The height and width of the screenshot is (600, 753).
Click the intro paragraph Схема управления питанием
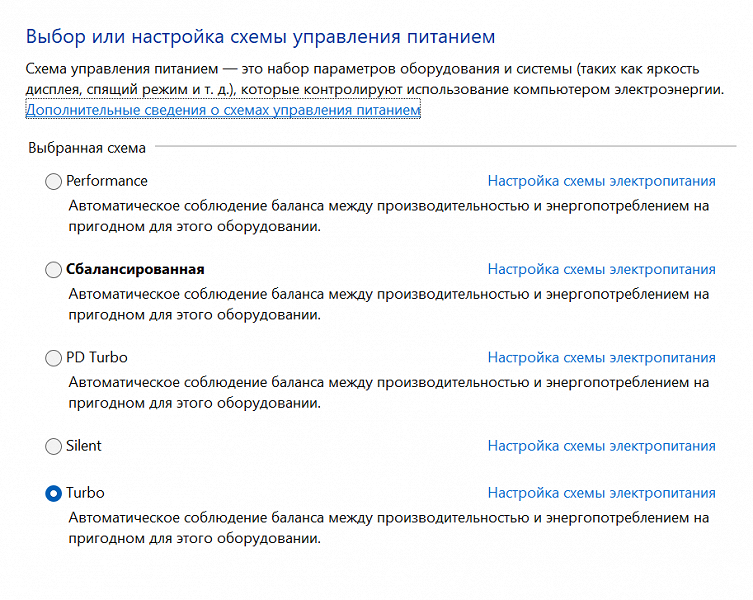coord(375,79)
